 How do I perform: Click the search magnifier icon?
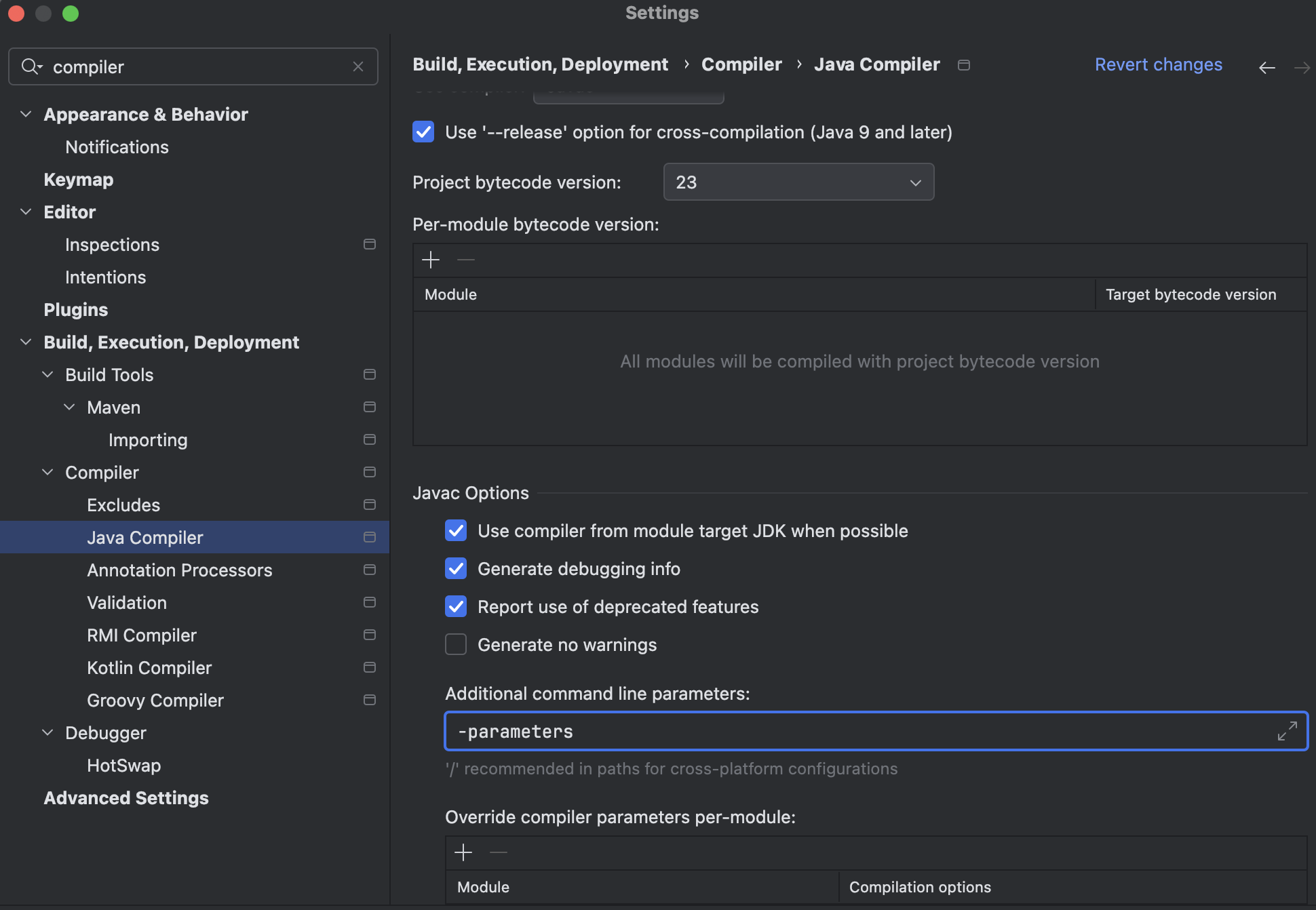point(31,66)
